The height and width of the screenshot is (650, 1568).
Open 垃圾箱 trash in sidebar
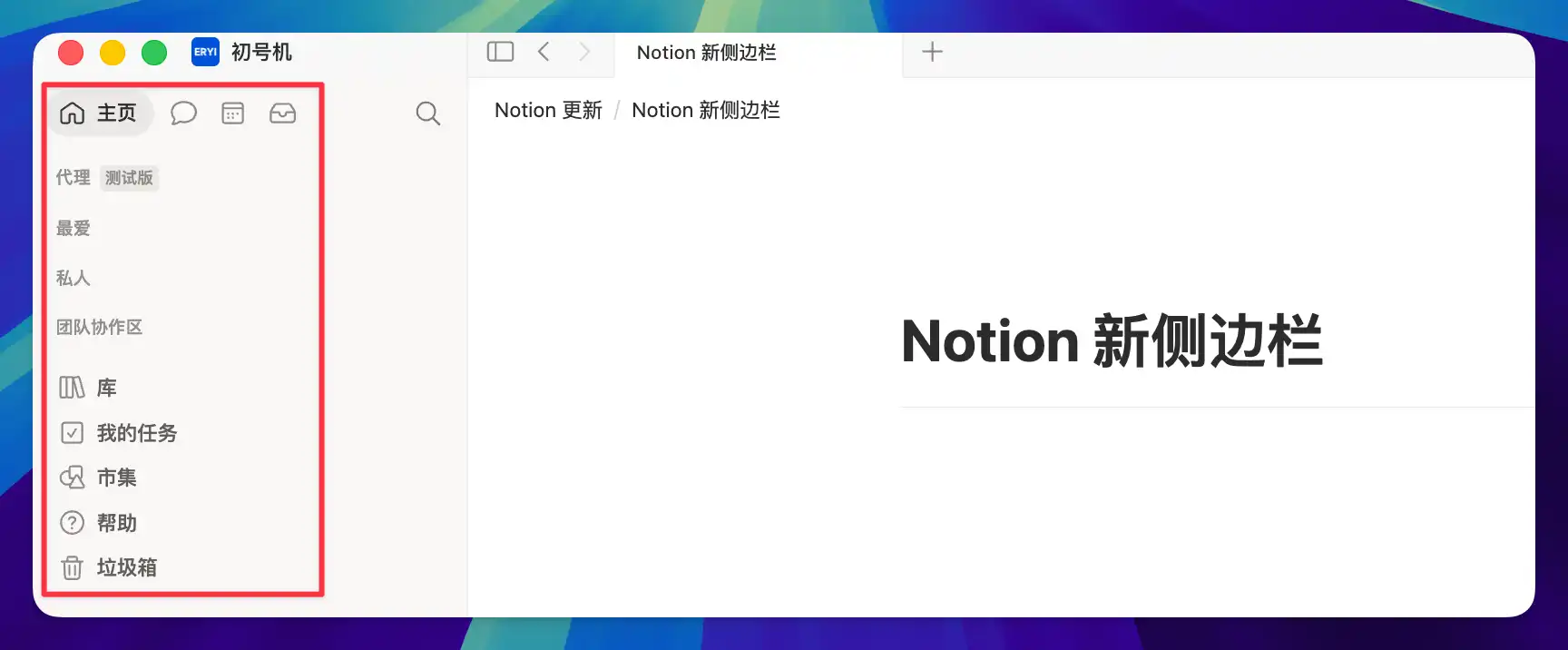click(126, 567)
